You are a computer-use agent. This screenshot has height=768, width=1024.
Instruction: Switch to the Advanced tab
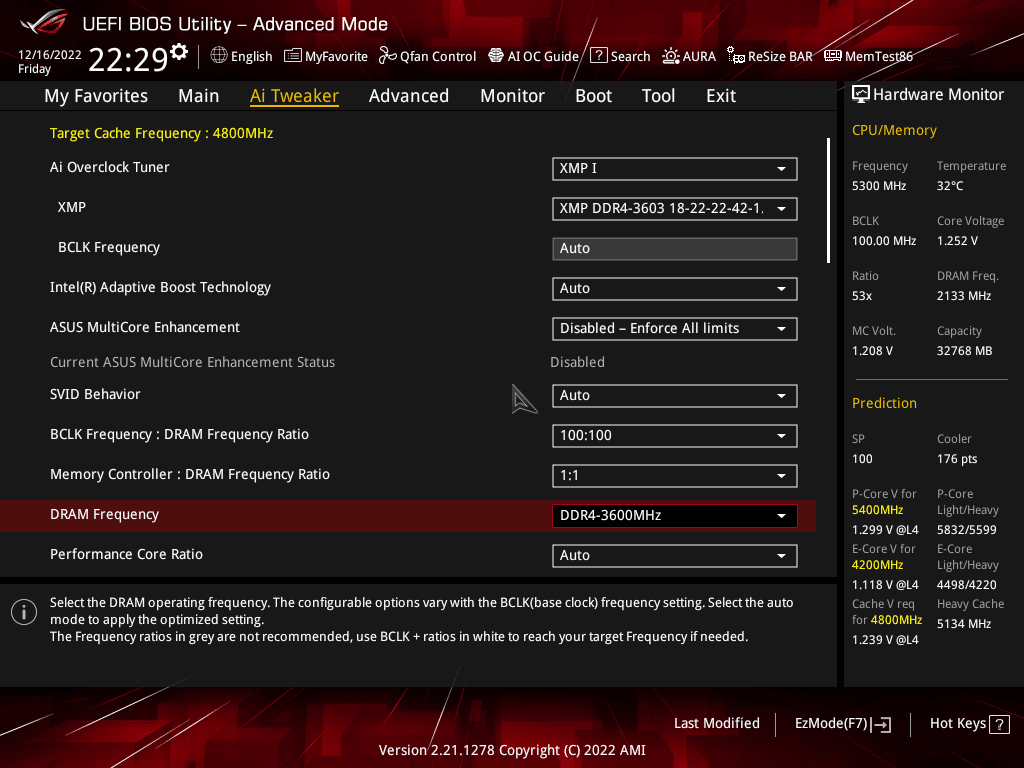(x=409, y=96)
